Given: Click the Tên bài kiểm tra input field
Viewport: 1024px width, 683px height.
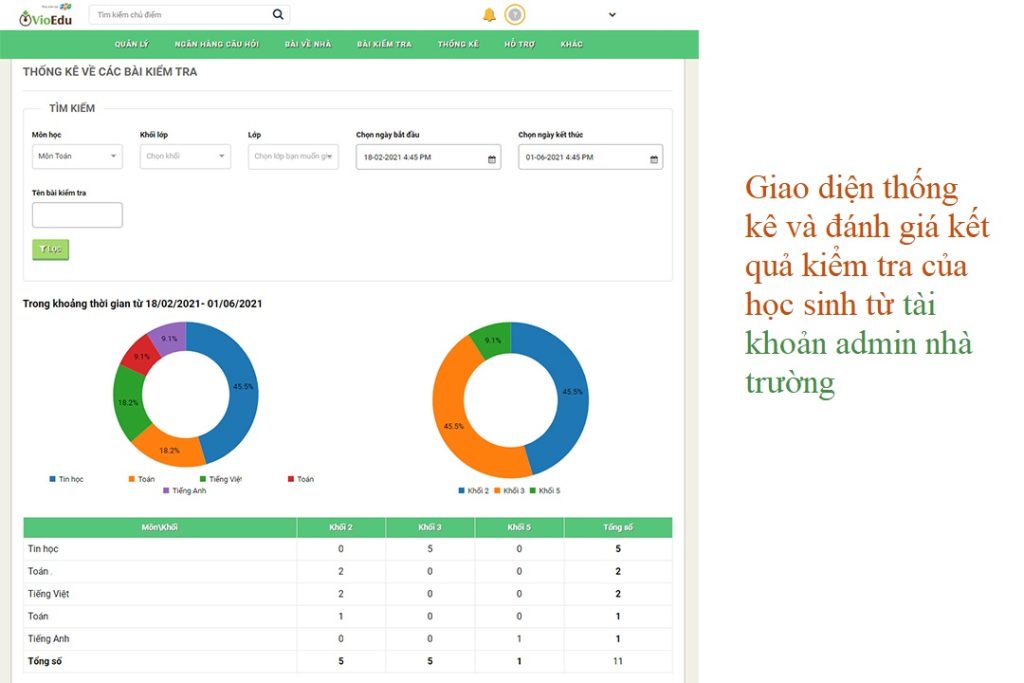Looking at the screenshot, I should click(77, 215).
